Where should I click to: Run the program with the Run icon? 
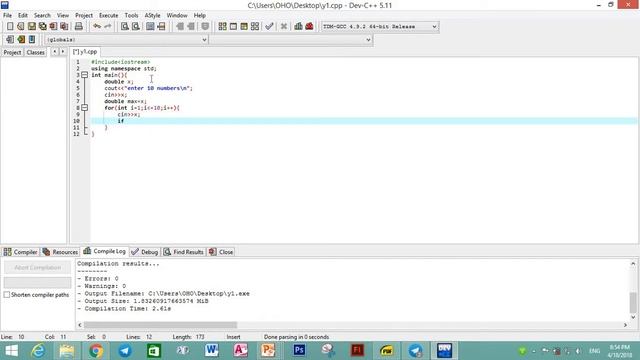pyautogui.click(x=233, y=27)
